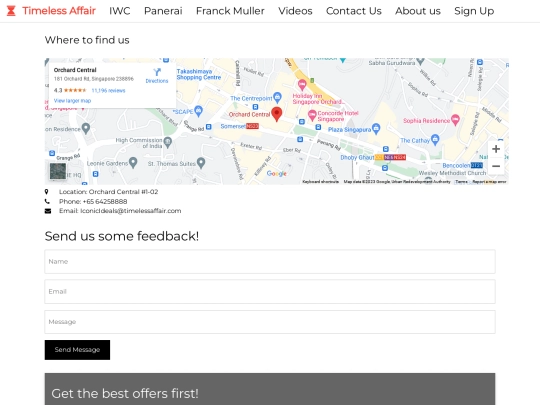Get Directions to Orchard Central
The width and height of the screenshot is (540, 405).
point(157,75)
